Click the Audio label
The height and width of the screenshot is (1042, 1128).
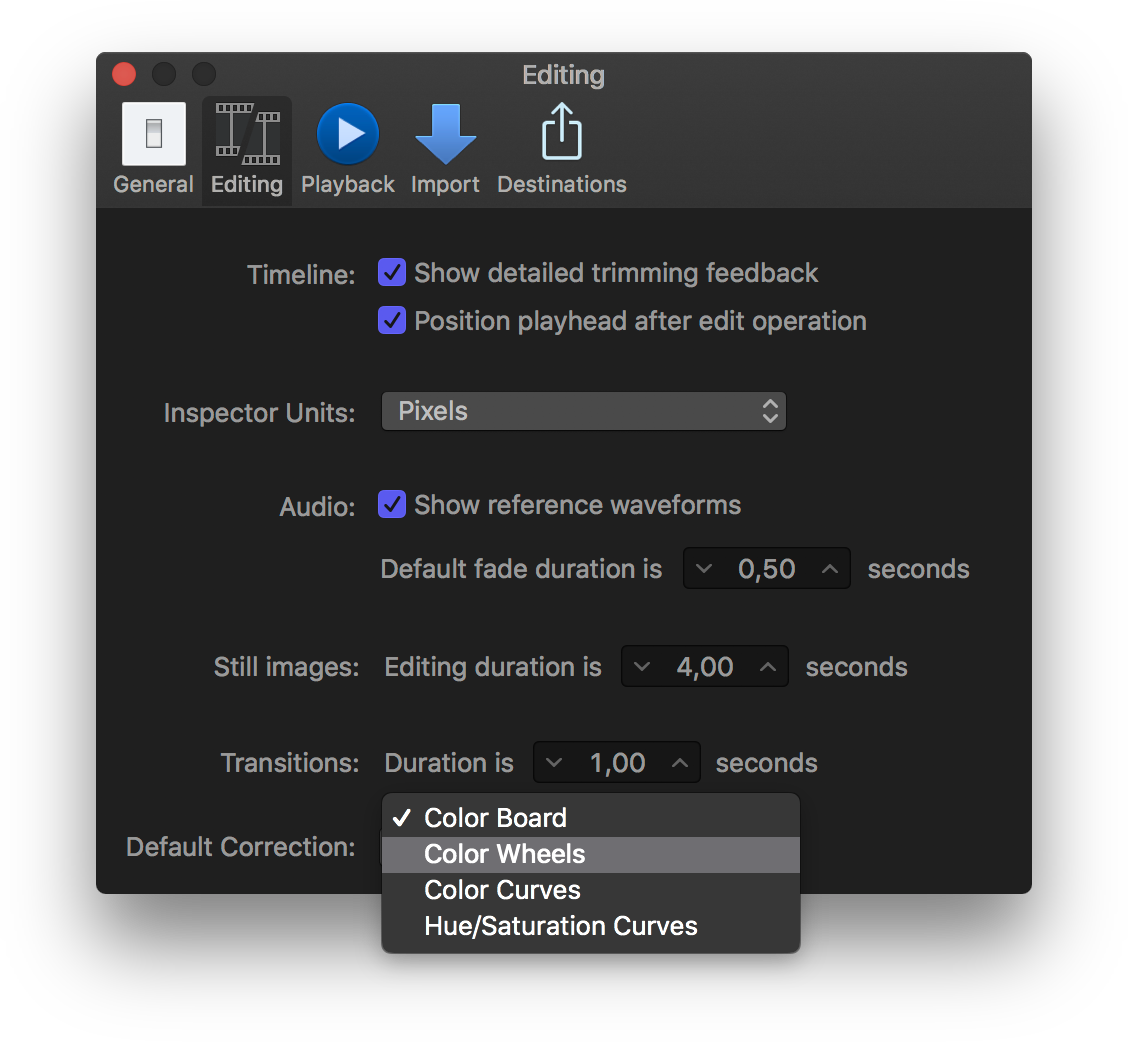point(317,507)
